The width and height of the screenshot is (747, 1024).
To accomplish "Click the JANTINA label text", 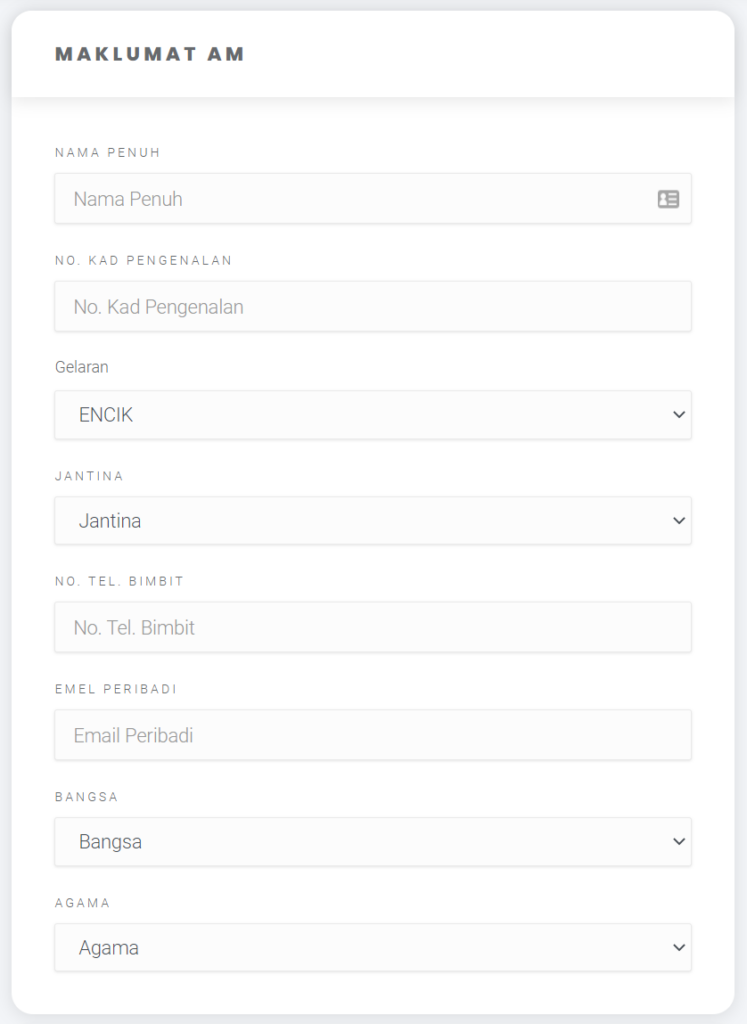I will (89, 476).
